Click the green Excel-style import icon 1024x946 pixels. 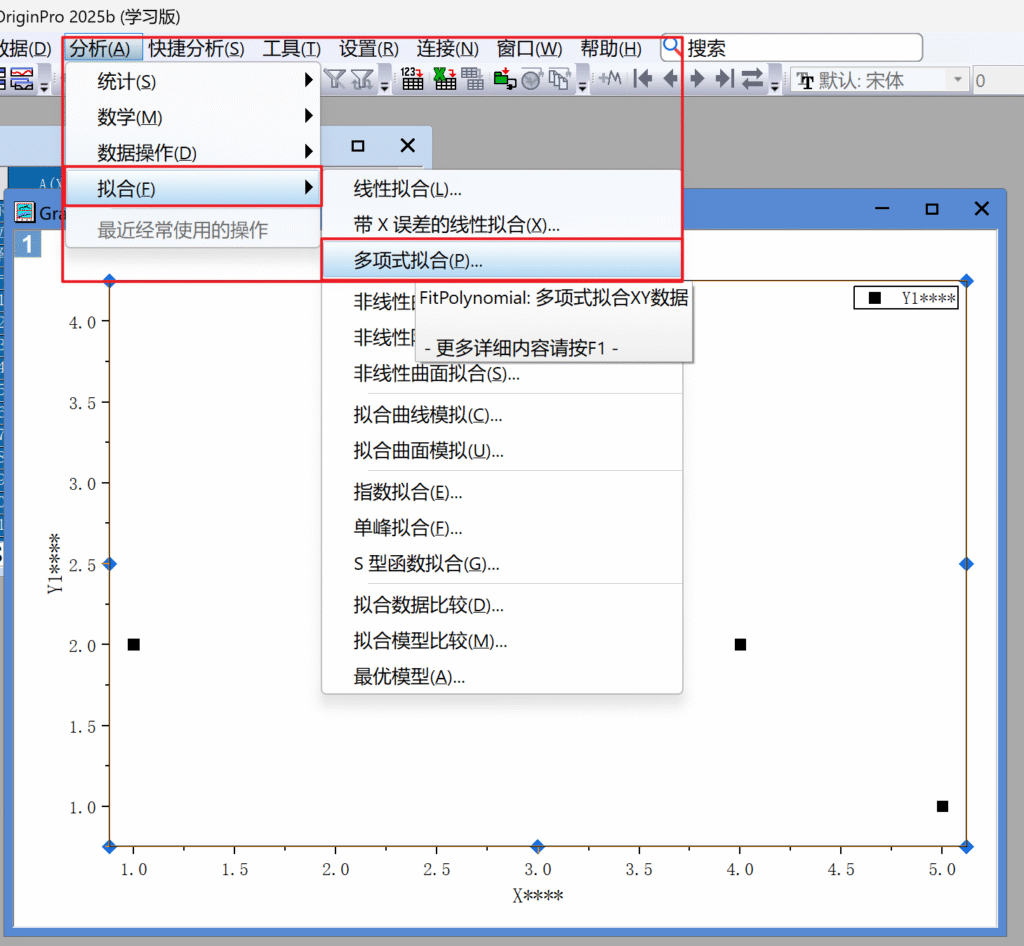tap(444, 80)
